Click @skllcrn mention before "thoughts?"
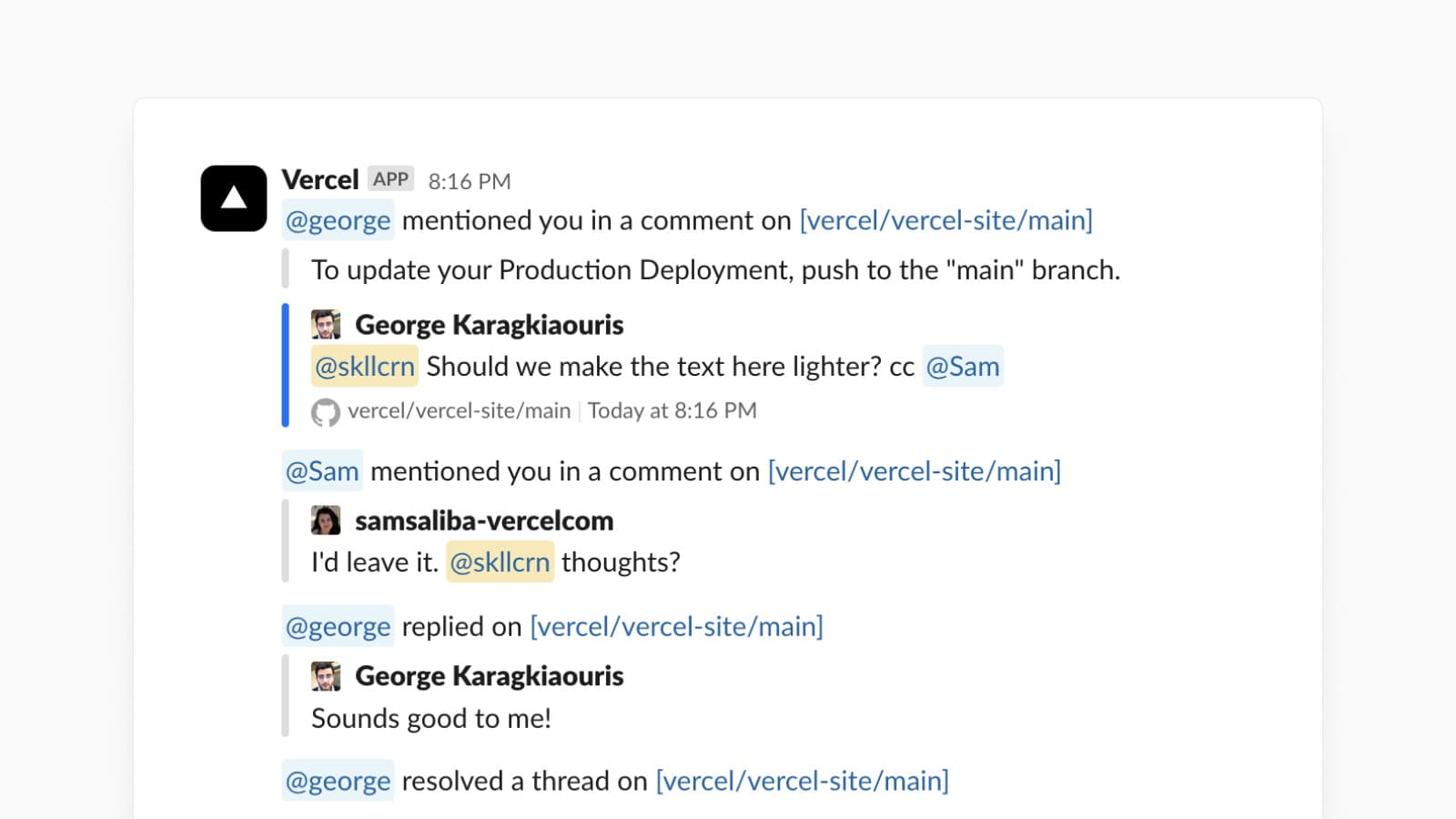The width and height of the screenshot is (1456, 819). pyautogui.click(x=500, y=562)
